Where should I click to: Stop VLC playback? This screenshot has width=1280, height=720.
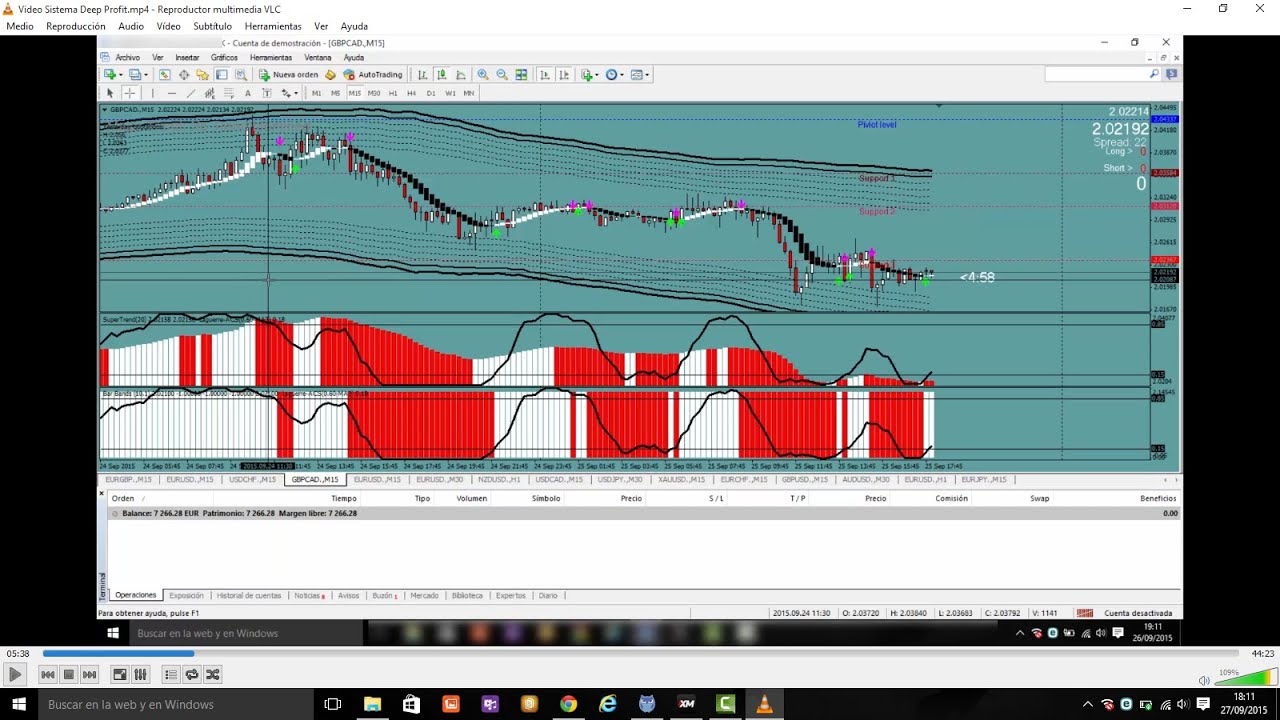(x=69, y=675)
